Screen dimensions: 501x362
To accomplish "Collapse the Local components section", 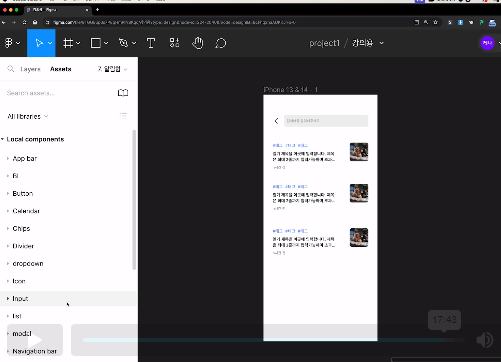I will (x=2, y=139).
